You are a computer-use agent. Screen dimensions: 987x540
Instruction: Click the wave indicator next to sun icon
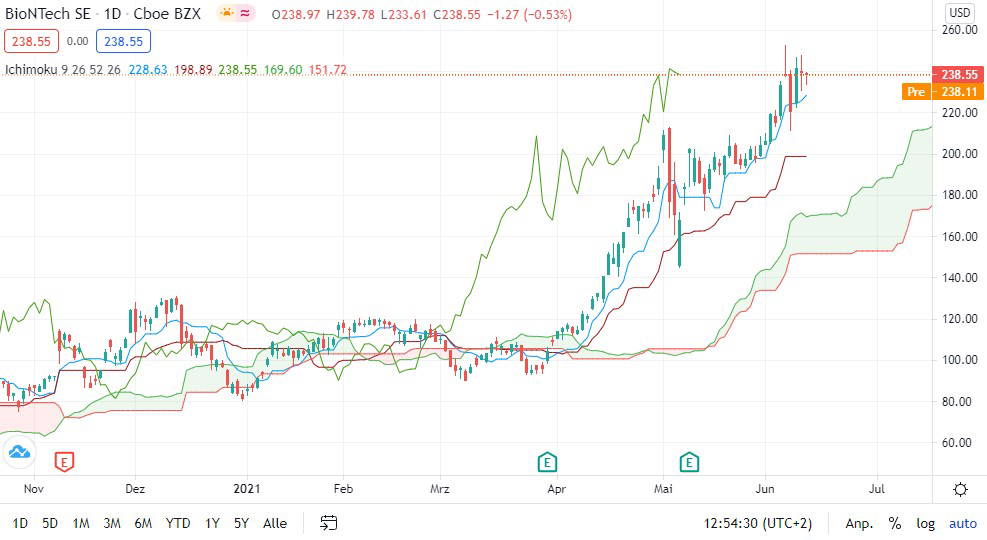(244, 13)
